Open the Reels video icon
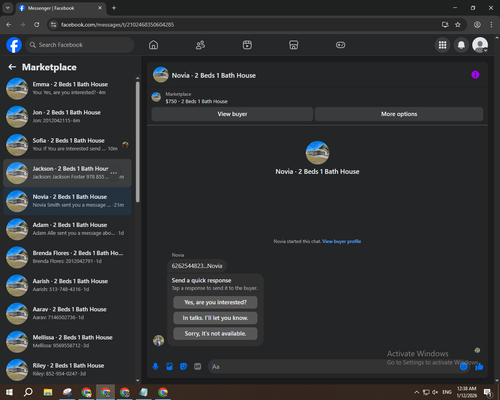 pyautogui.click(x=247, y=45)
